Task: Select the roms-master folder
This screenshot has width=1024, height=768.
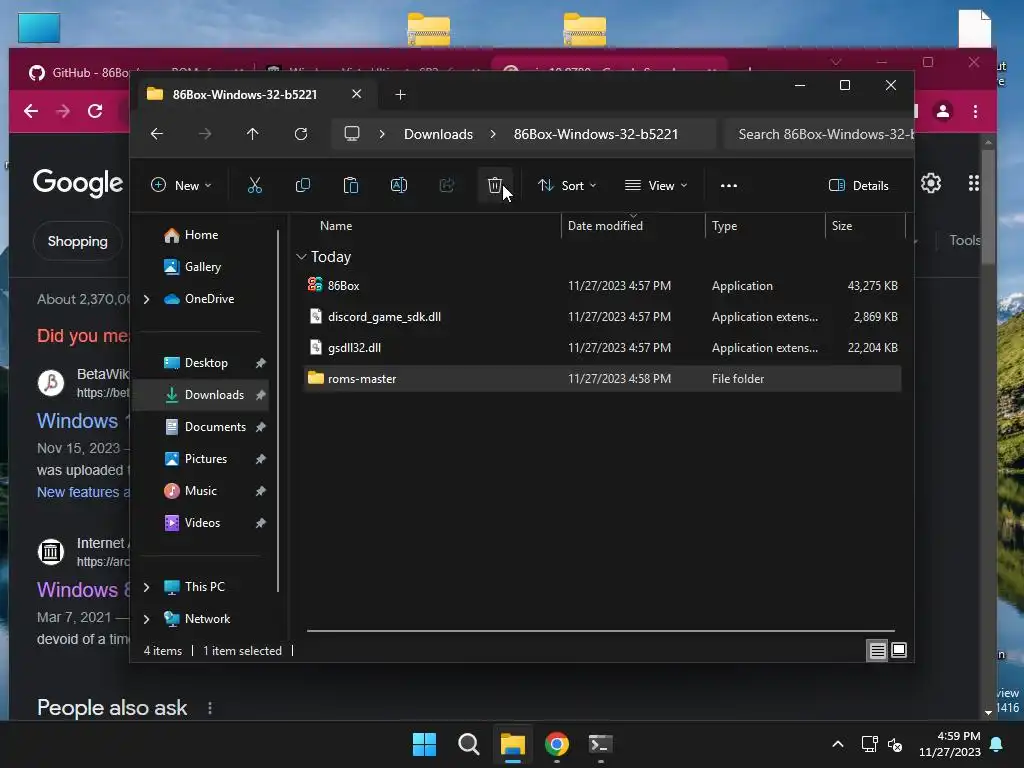Action: pos(602,379)
